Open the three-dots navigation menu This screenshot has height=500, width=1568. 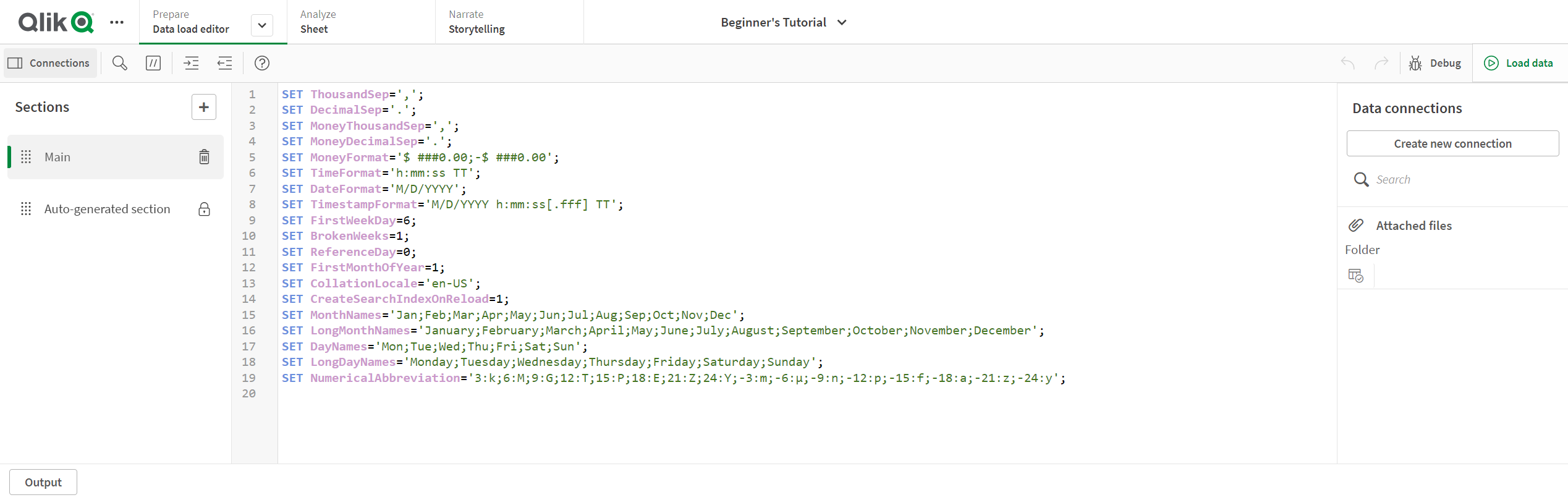[117, 22]
